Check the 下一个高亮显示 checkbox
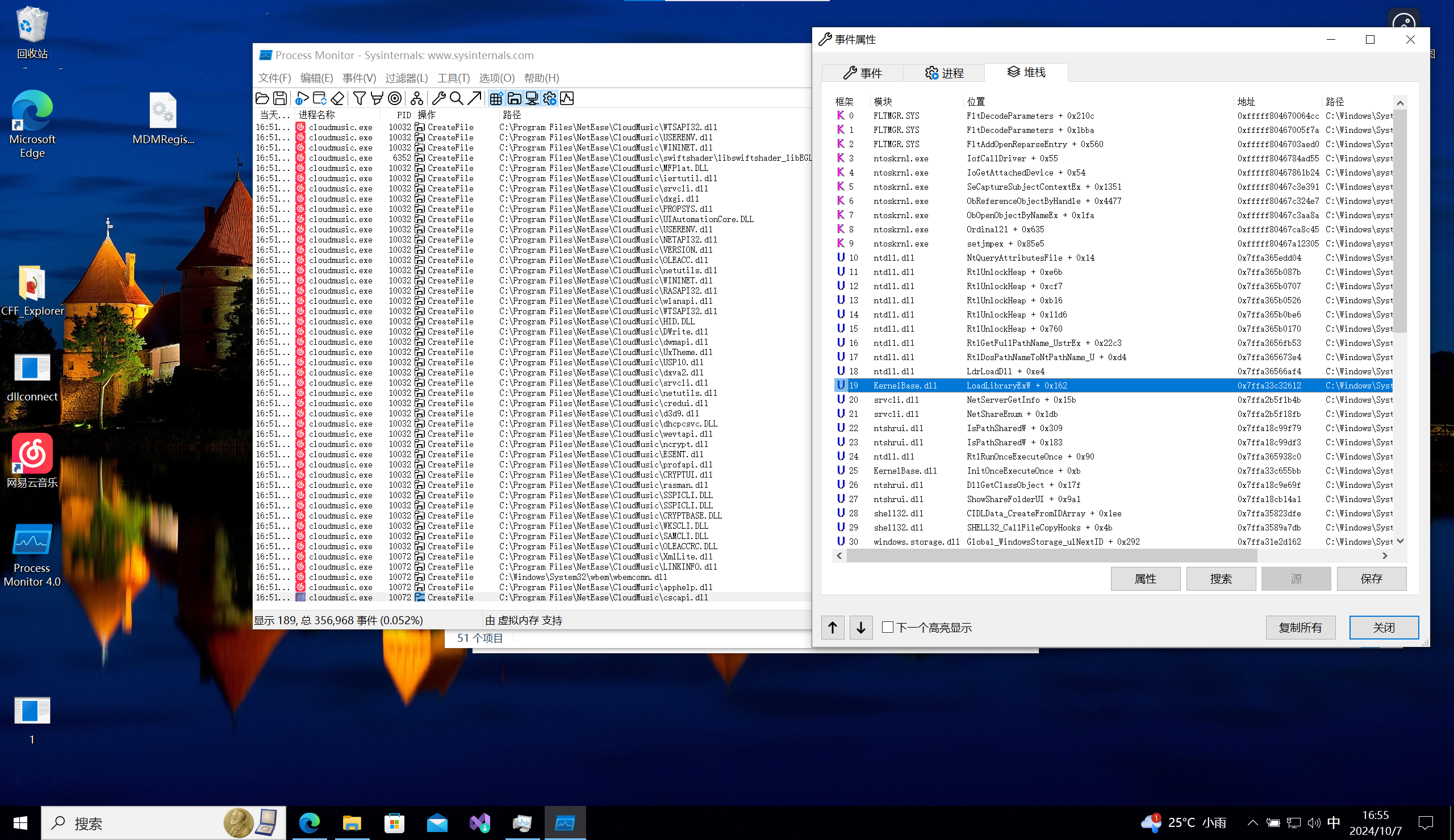The height and width of the screenshot is (840, 1454). 888,627
